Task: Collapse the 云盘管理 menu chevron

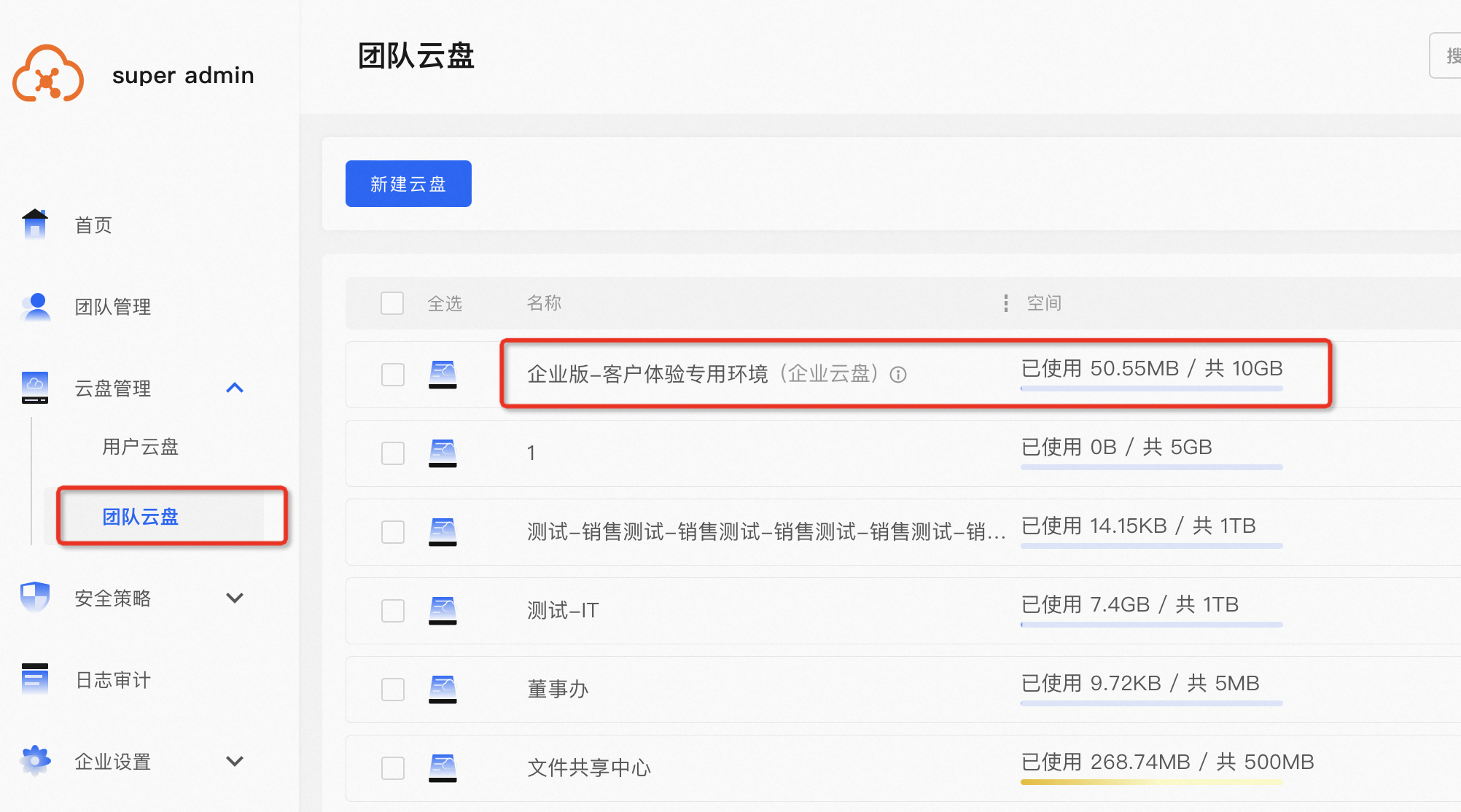Action: pos(234,388)
